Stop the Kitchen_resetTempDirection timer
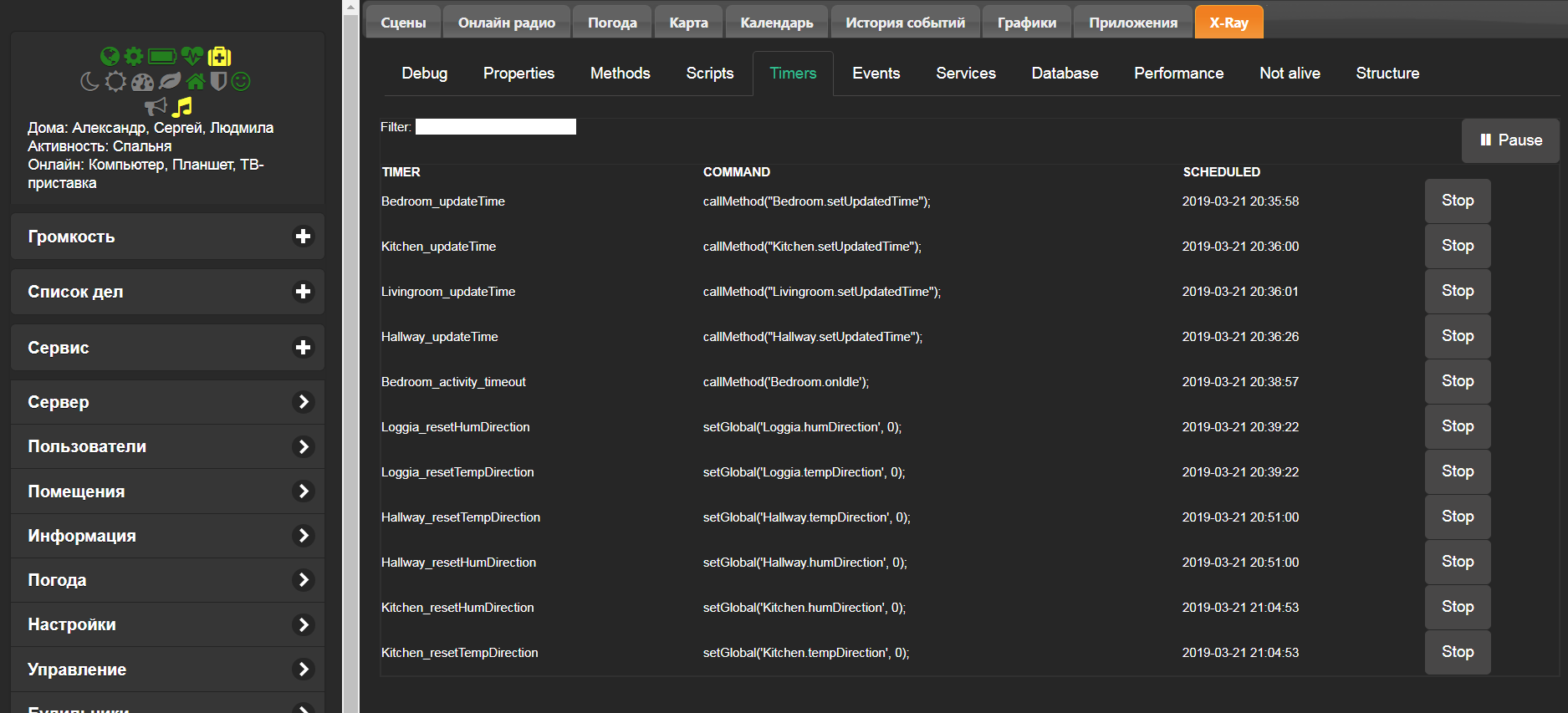 [1457, 652]
